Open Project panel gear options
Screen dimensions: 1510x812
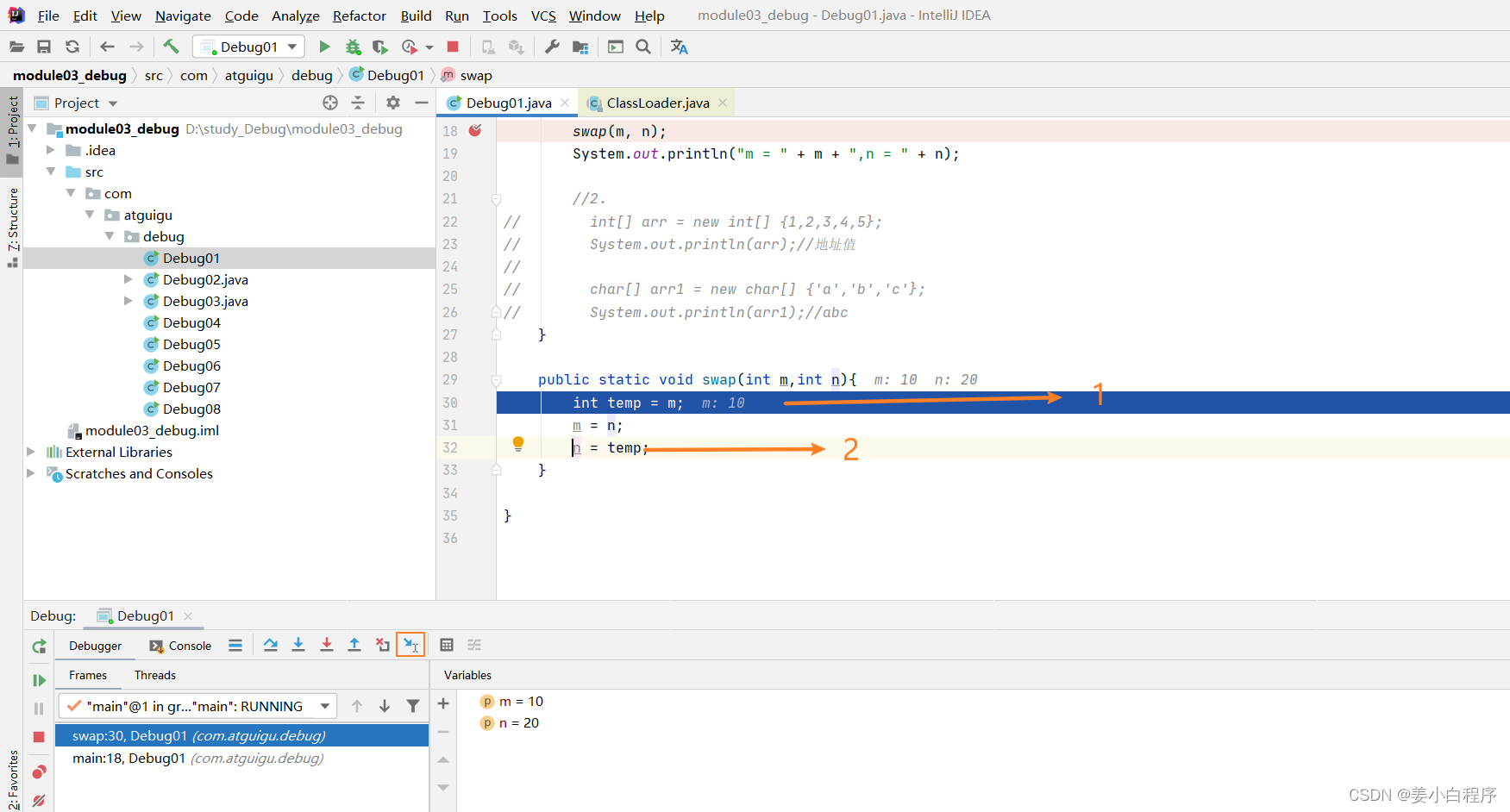click(x=393, y=103)
